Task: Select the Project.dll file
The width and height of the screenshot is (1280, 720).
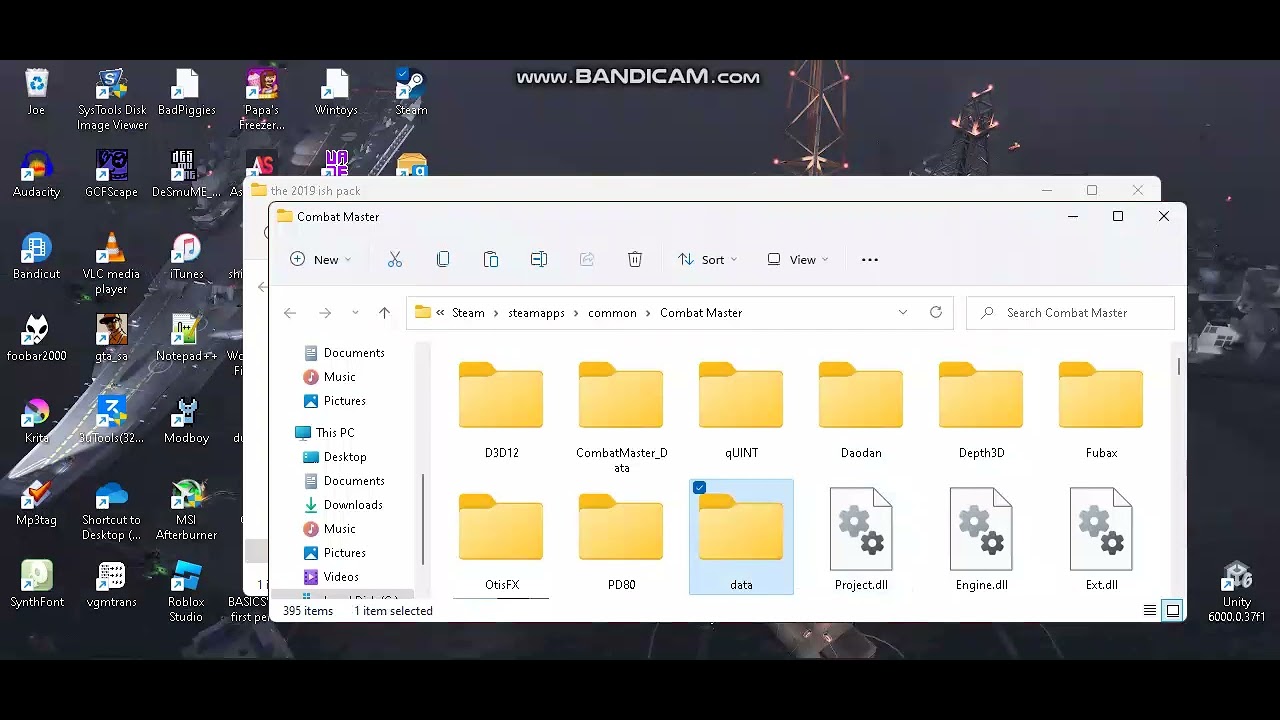Action: [861, 539]
